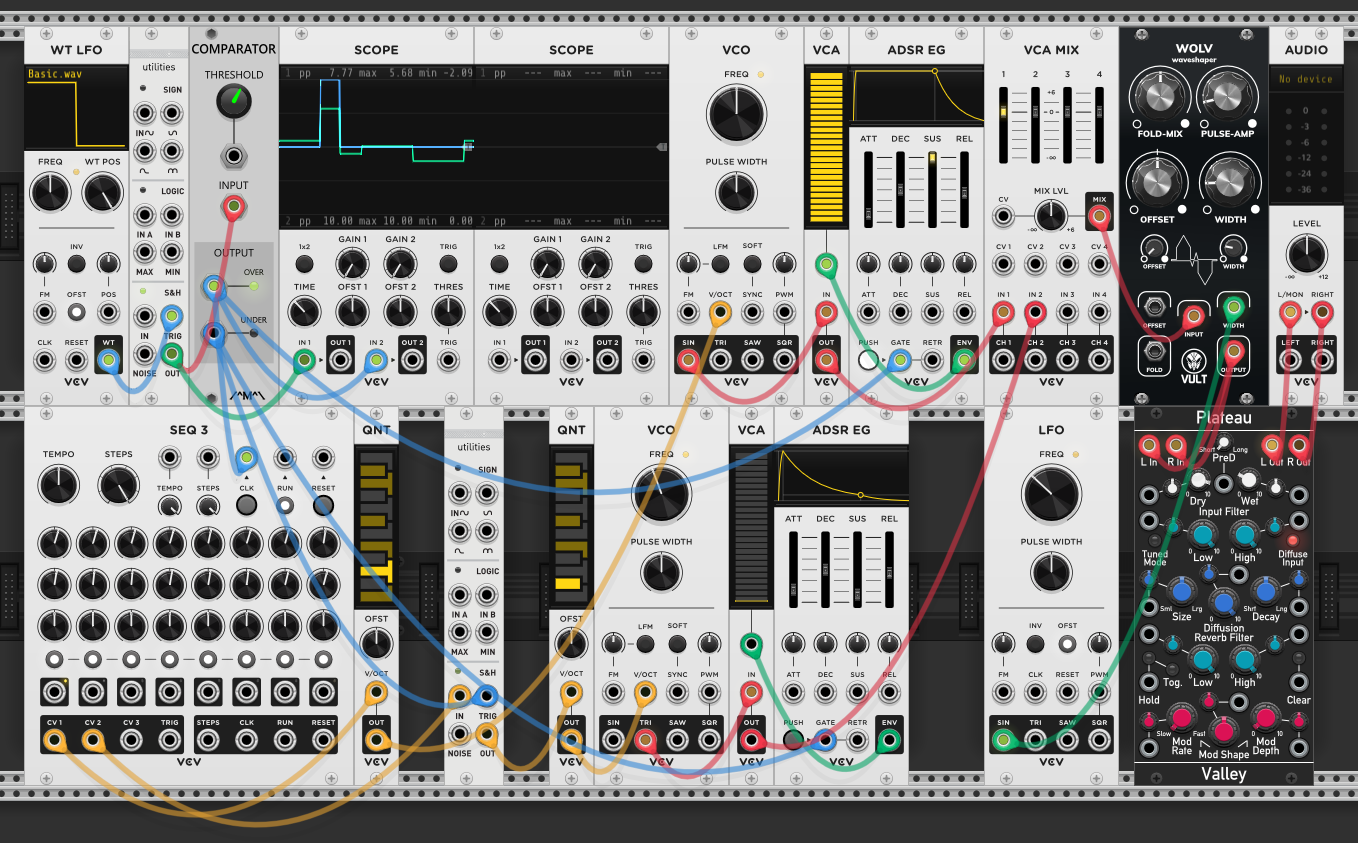1358x843 pixels.
Task: Toggle Diffuse Input light on Plateau
Action: [1292, 540]
